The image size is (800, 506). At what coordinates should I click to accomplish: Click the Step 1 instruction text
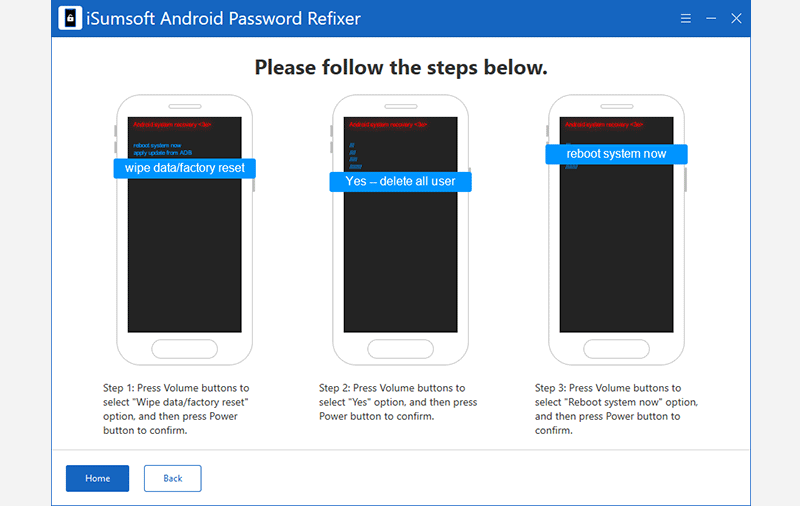176,409
